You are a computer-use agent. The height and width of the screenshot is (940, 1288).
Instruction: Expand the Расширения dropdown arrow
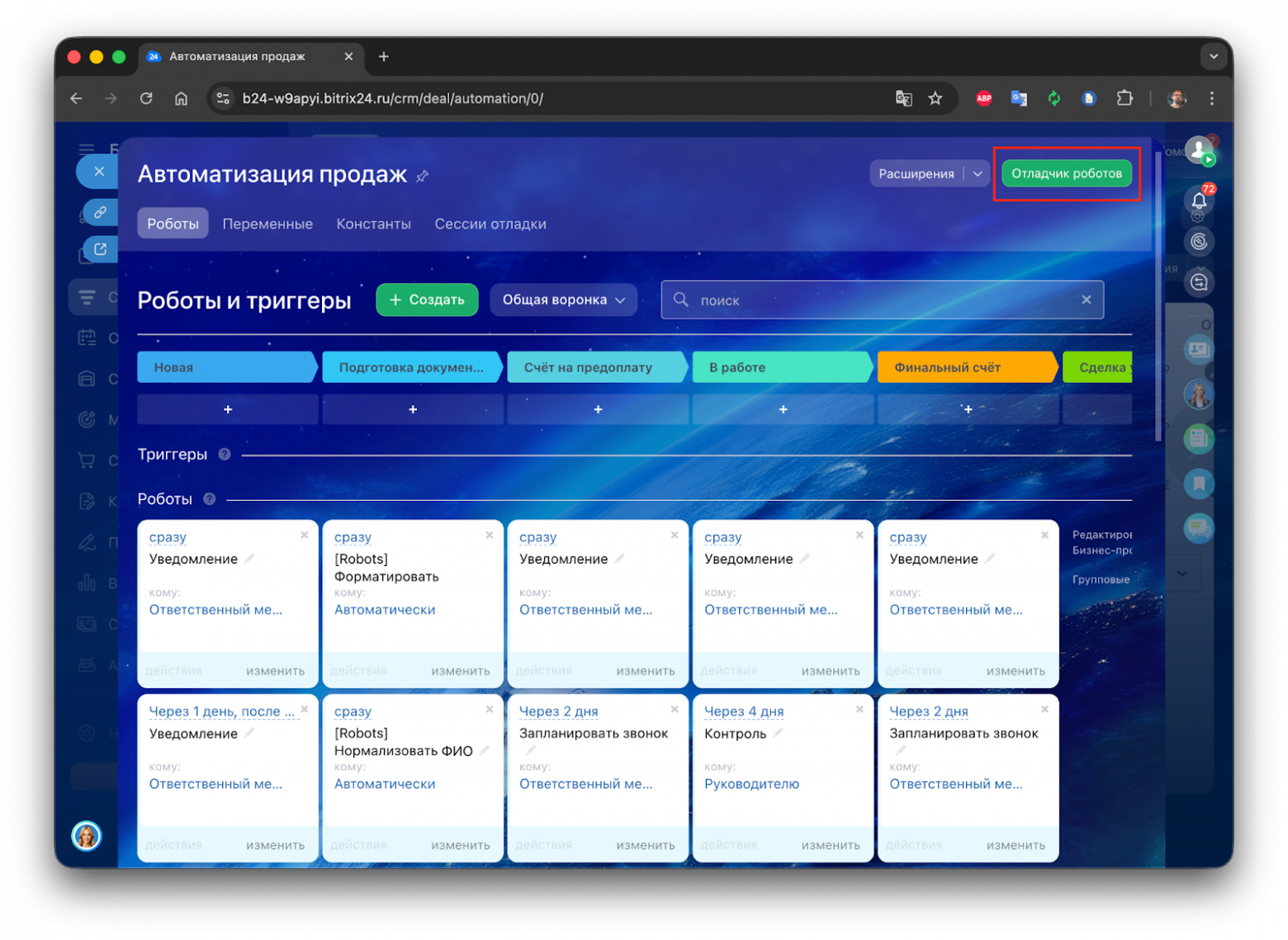(978, 173)
